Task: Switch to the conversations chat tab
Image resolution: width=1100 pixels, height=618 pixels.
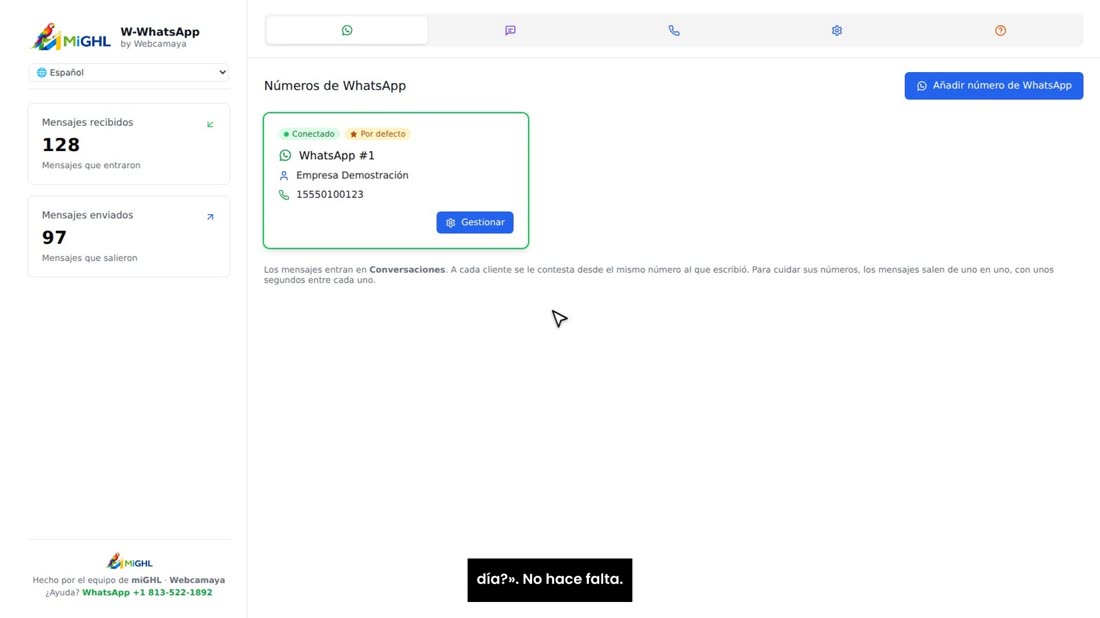Action: 510,30
